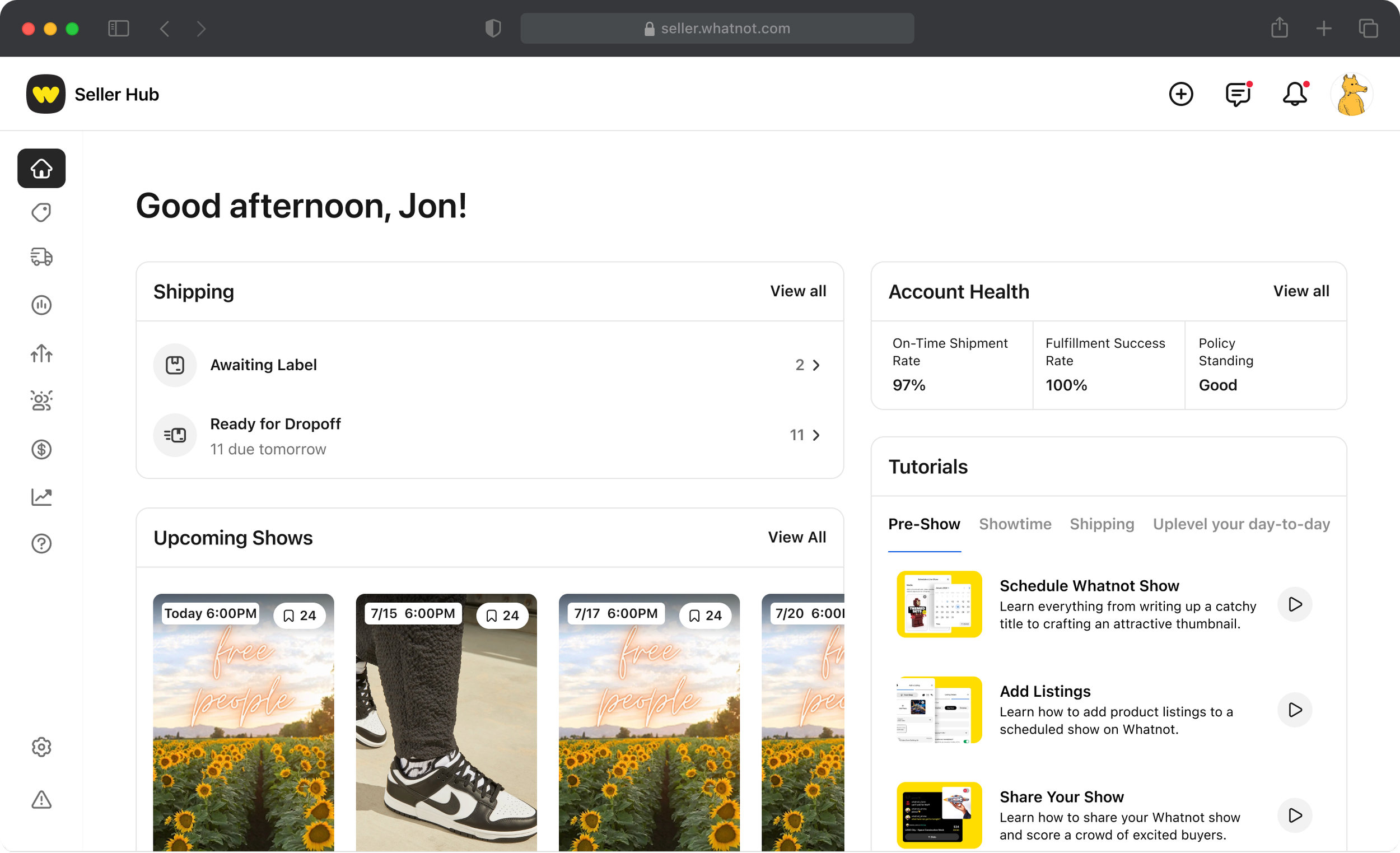
Task: Switch to the Pre-Show tutorials tab
Action: (924, 524)
